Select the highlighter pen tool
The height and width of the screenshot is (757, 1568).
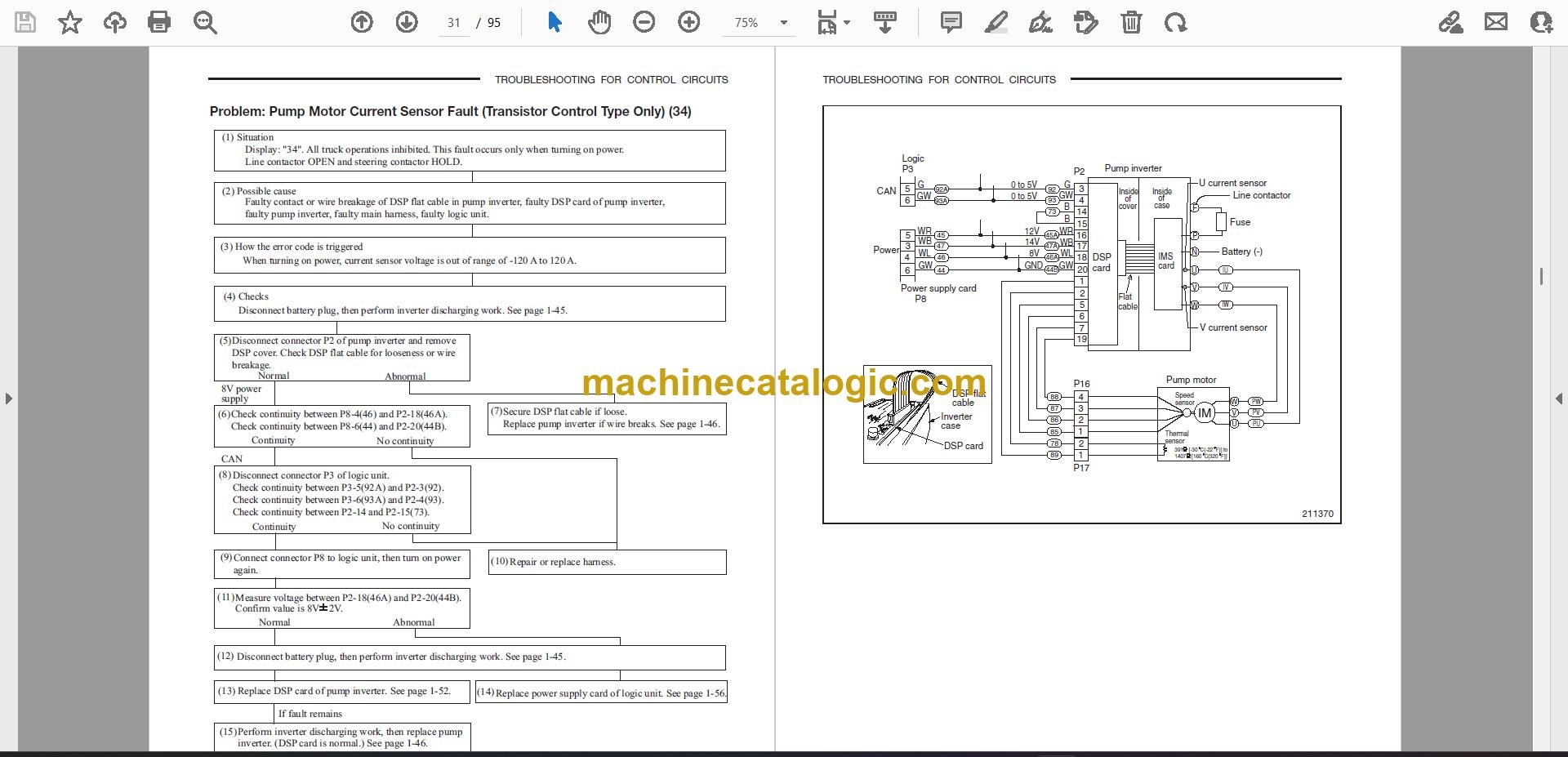pyautogui.click(x=996, y=22)
